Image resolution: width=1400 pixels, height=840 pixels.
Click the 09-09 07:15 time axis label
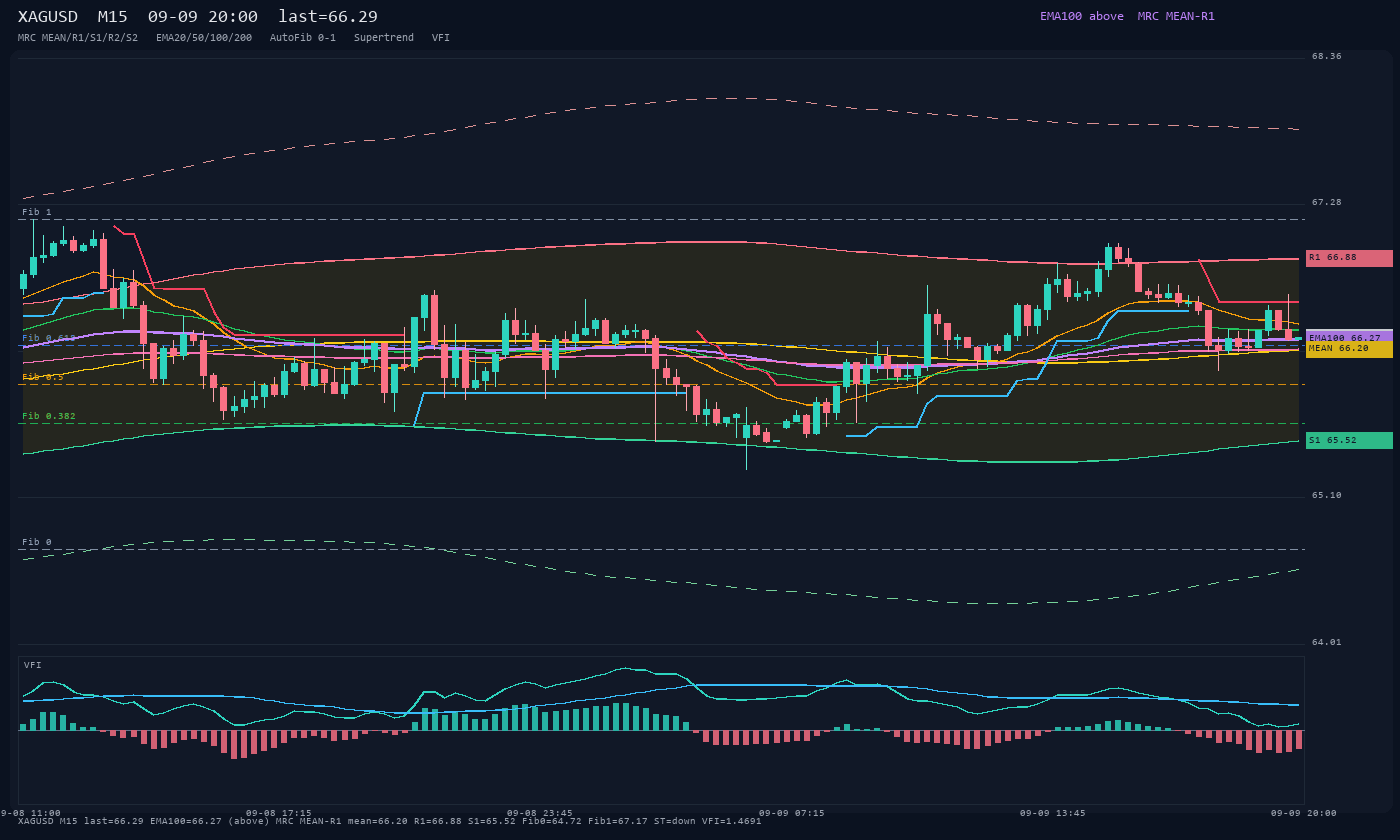point(792,814)
